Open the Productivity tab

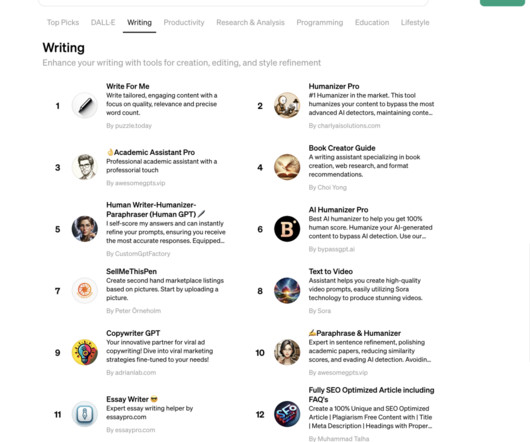[x=184, y=22]
